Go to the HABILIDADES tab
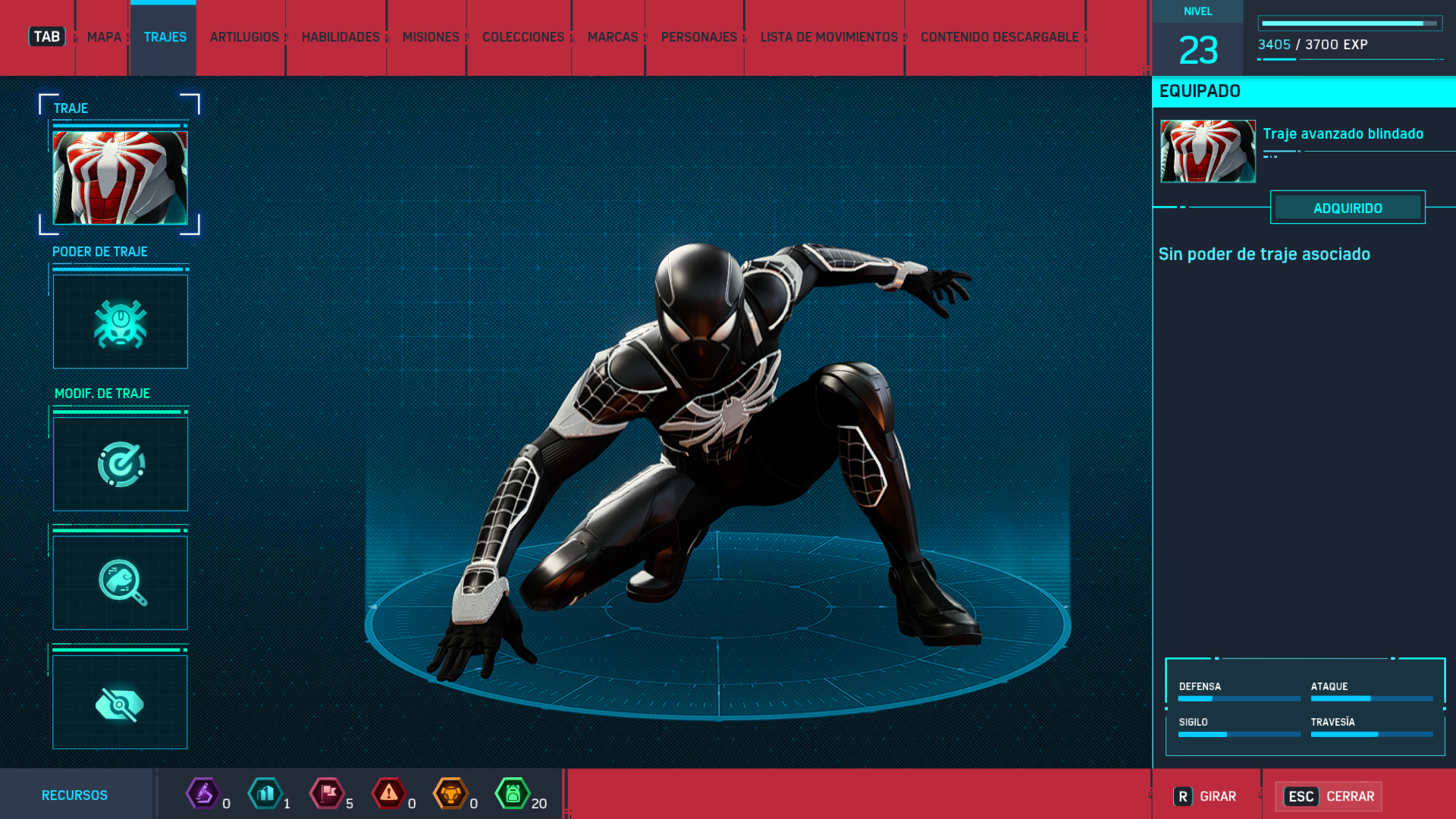1456x819 pixels. coord(340,37)
